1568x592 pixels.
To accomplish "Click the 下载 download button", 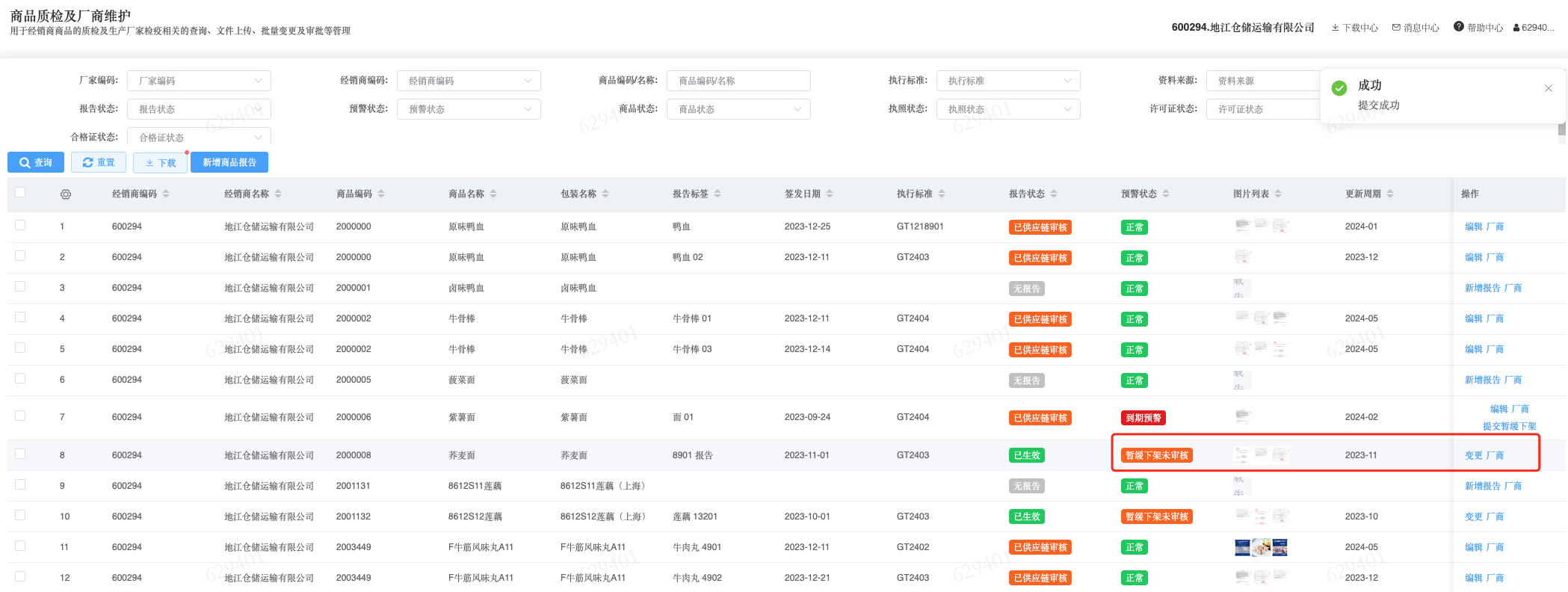I will point(160,162).
